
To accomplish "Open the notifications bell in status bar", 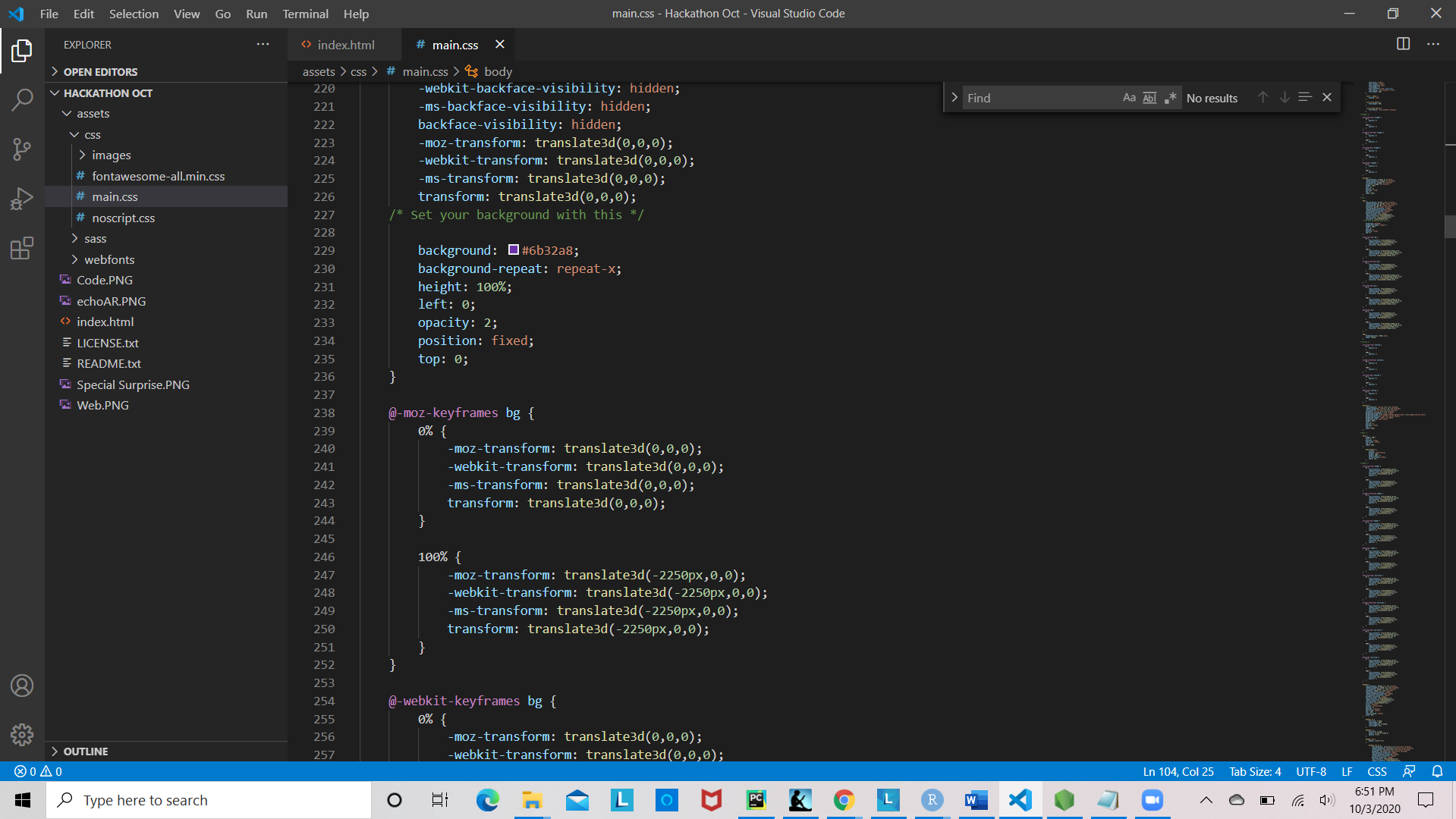I will 1437,771.
